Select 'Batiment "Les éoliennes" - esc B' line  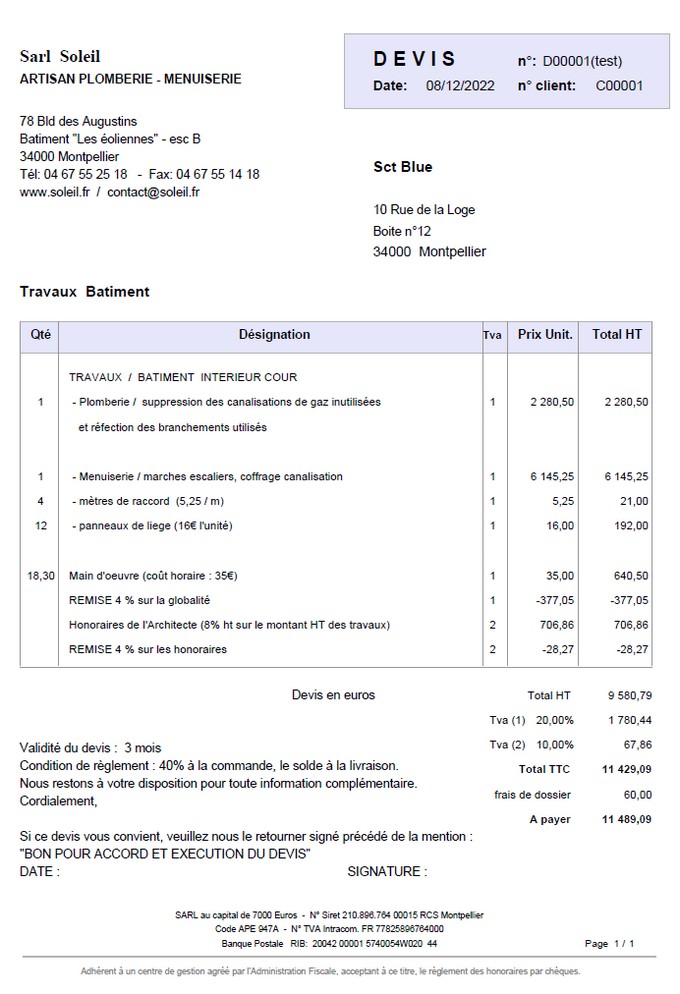pyautogui.click(x=110, y=139)
